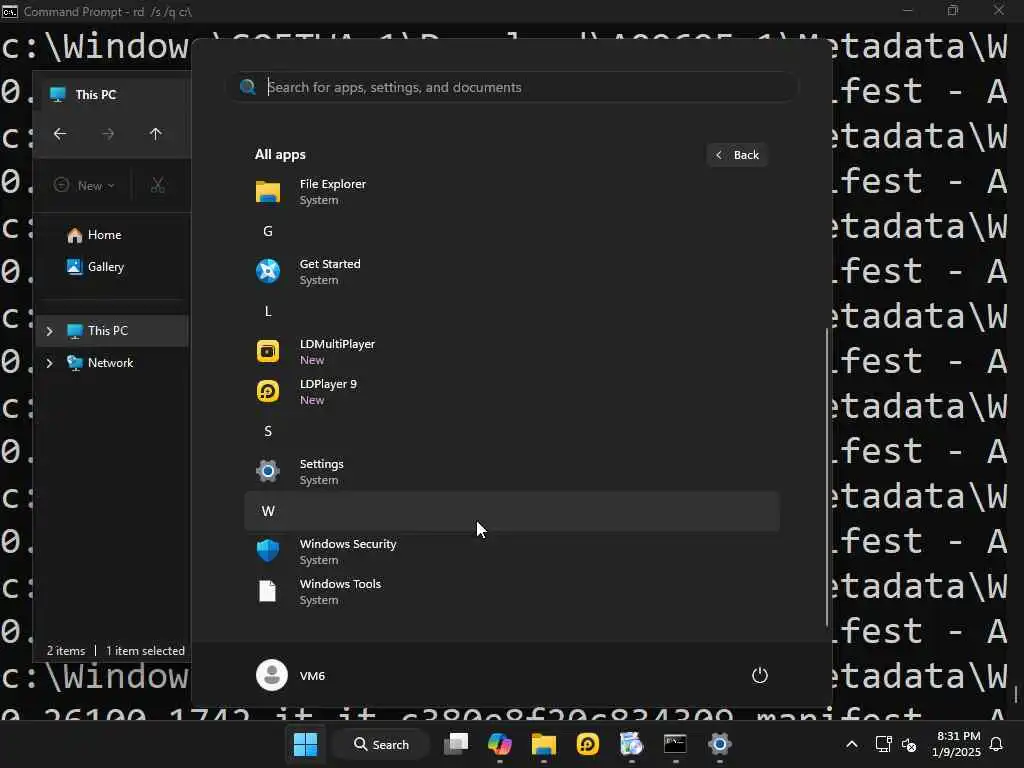The image size is (1024, 768).
Task: Open Task View from the taskbar
Action: pyautogui.click(x=456, y=744)
